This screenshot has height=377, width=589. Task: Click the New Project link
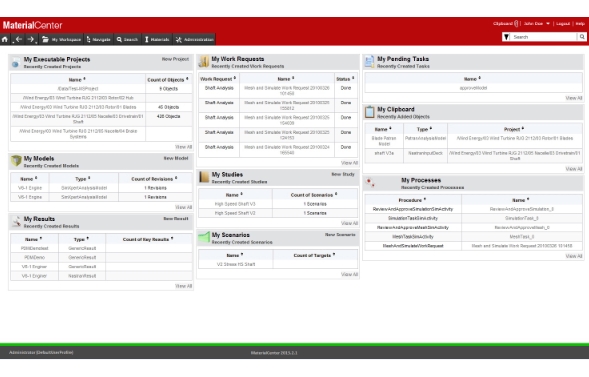[175, 59]
